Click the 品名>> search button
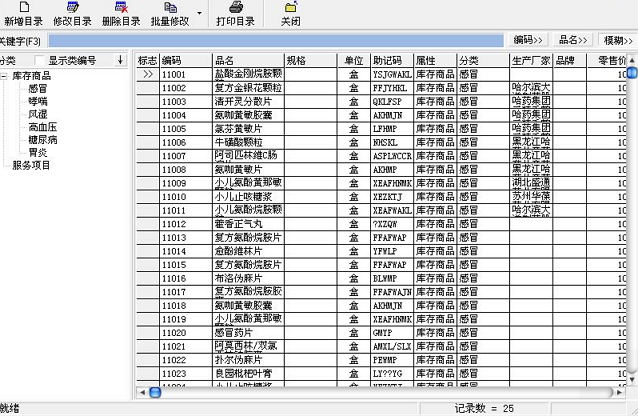Viewport: 638px width, 416px height. [x=573, y=40]
